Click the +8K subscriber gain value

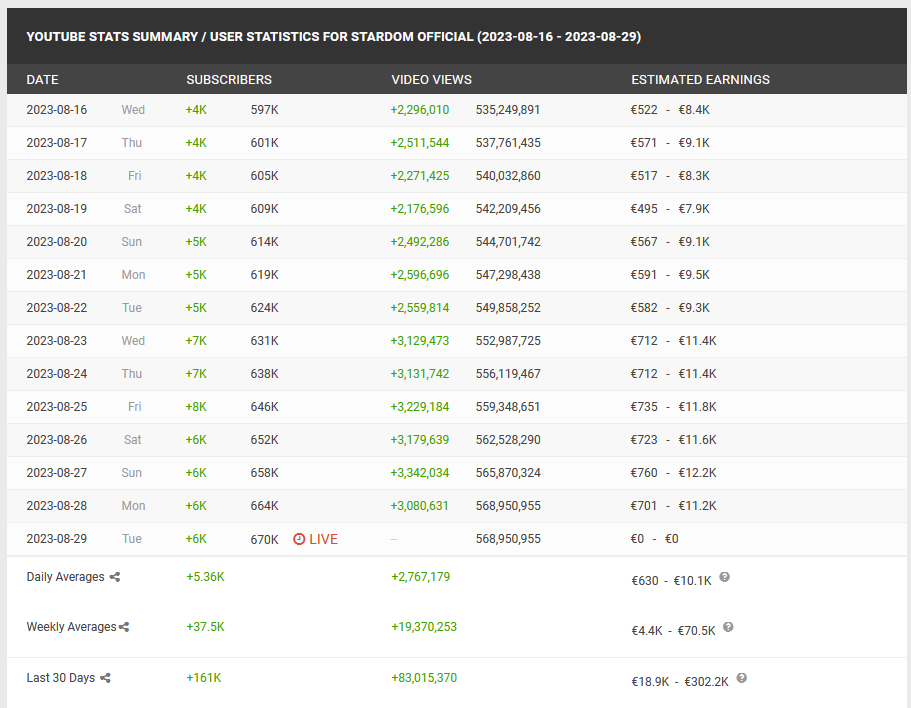[196, 407]
